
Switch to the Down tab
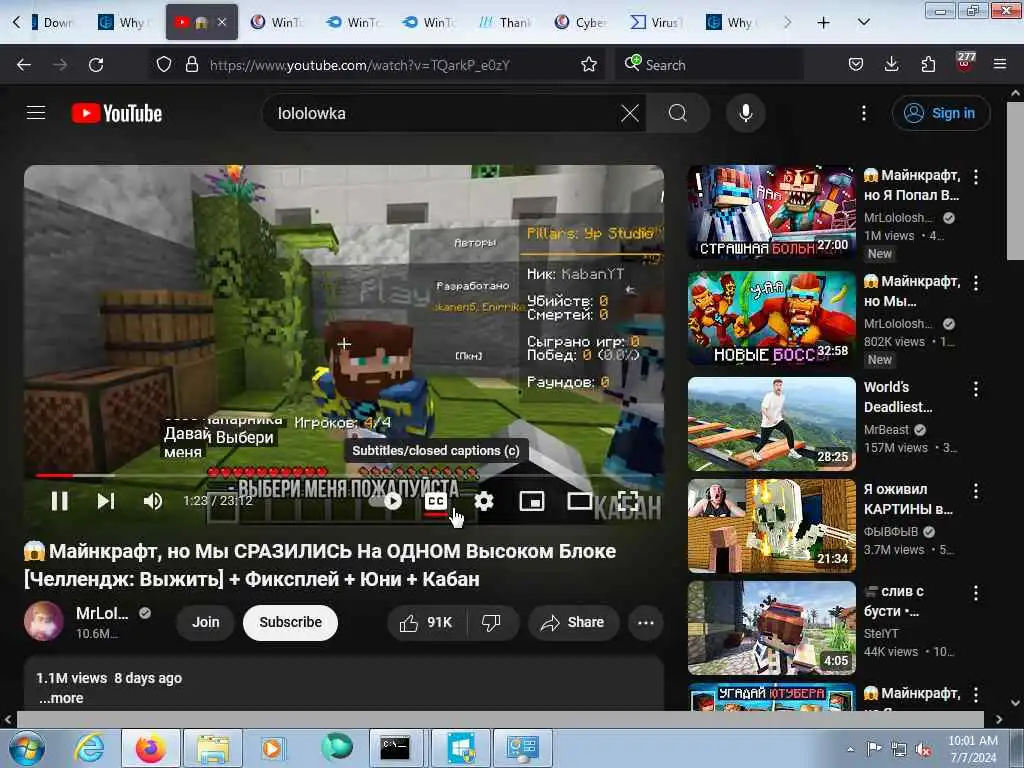(52, 23)
